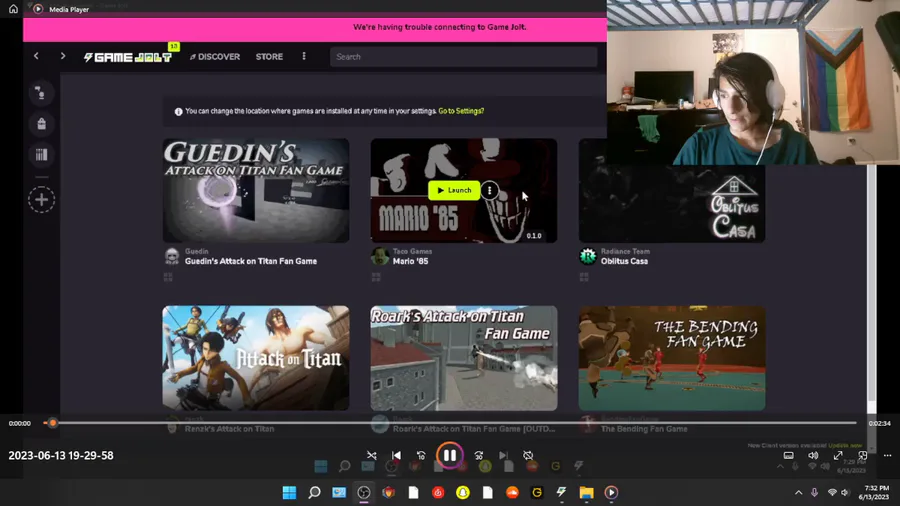900x506 pixels.
Task: Add Mario '85 to a playlist
Action: [x=376, y=277]
